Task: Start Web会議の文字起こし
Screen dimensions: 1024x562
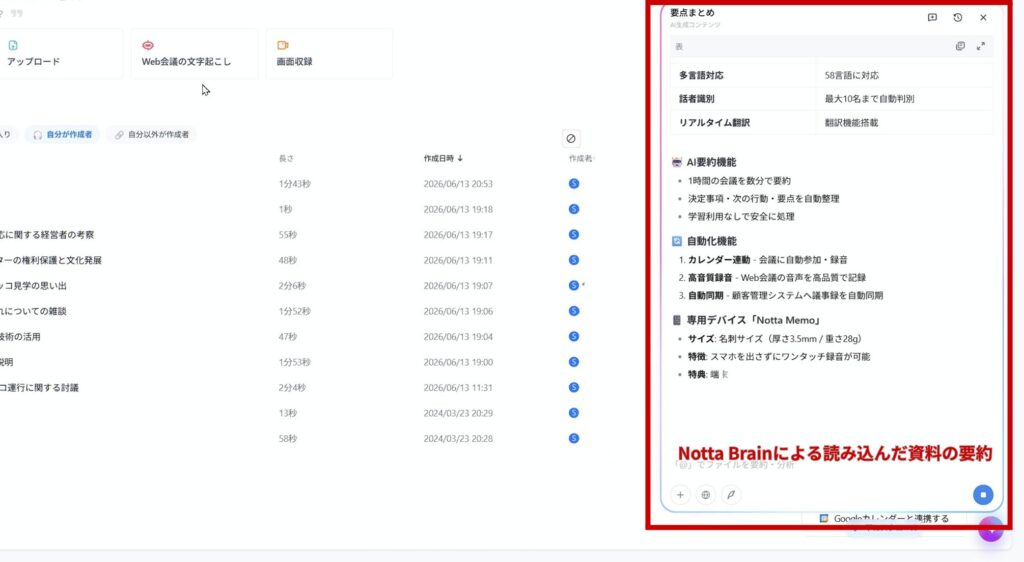Action: (x=194, y=54)
